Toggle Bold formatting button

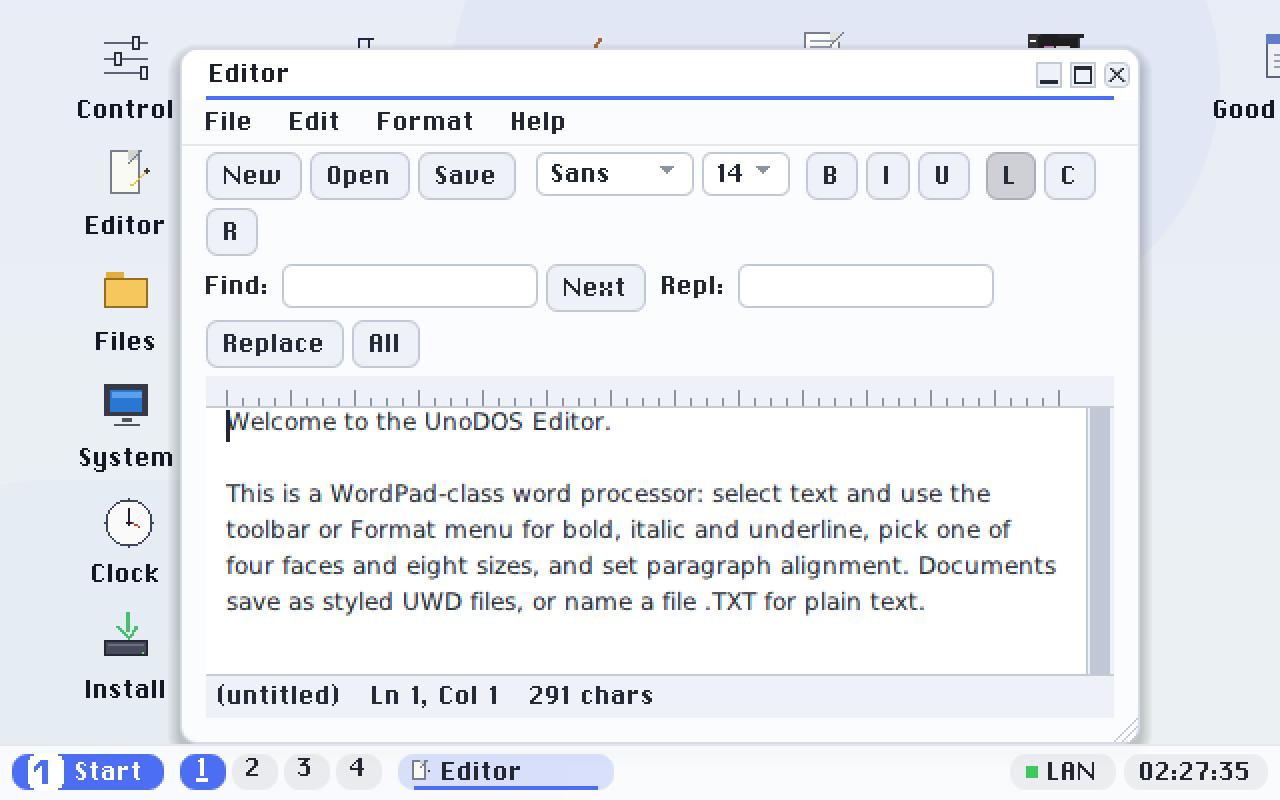[831, 176]
